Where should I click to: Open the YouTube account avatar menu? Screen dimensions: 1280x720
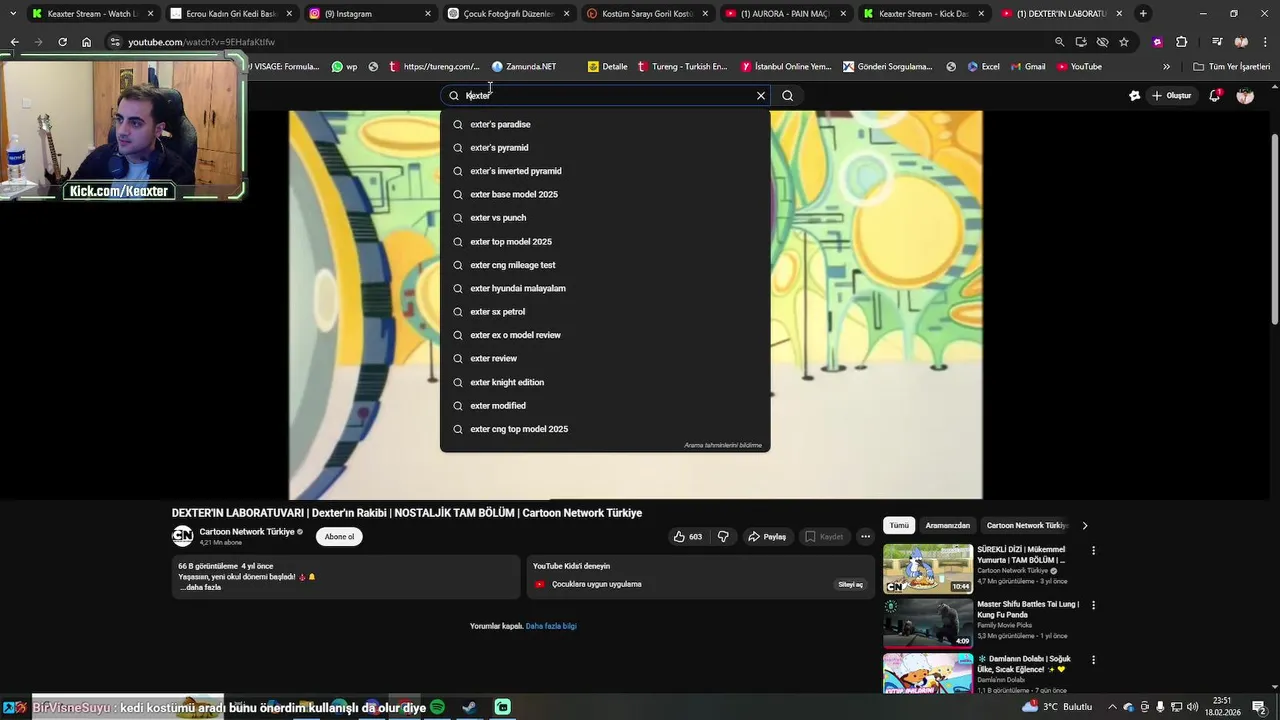tap(1245, 96)
